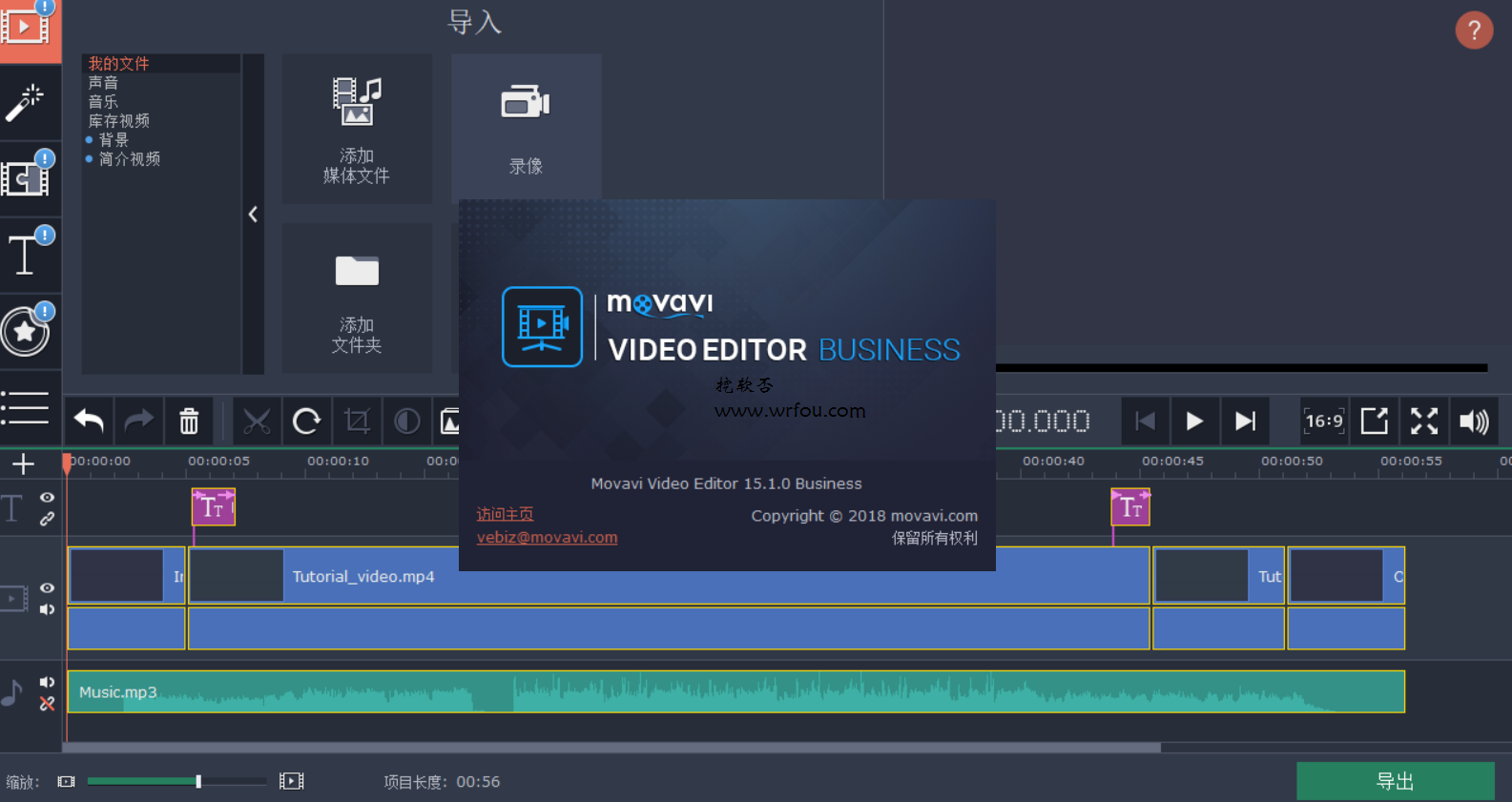The width and height of the screenshot is (1512, 802).
Task: Click the zoom out timeline icon
Action: pyautogui.click(x=66, y=781)
